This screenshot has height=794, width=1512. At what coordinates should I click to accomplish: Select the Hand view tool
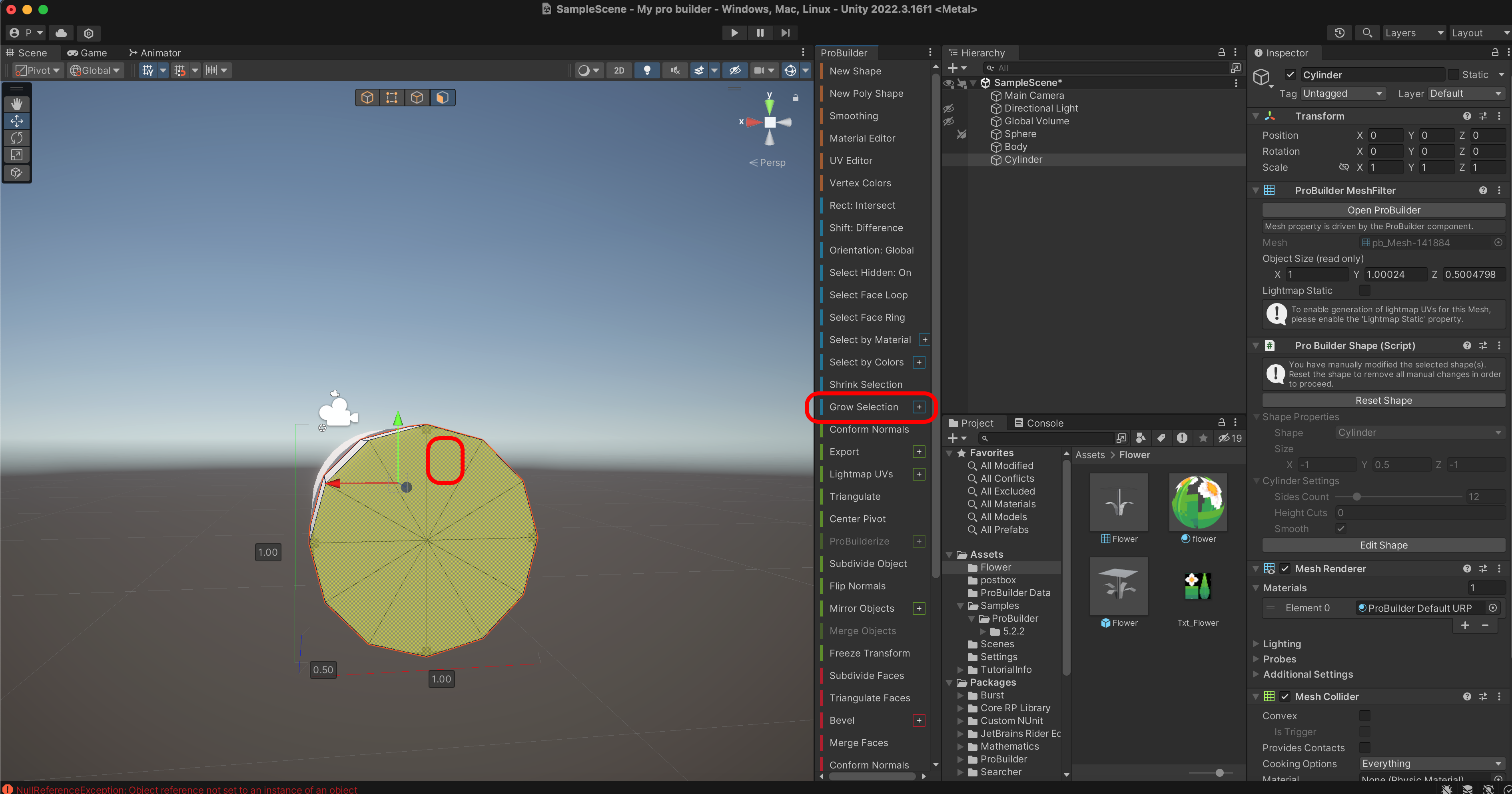pyautogui.click(x=16, y=104)
